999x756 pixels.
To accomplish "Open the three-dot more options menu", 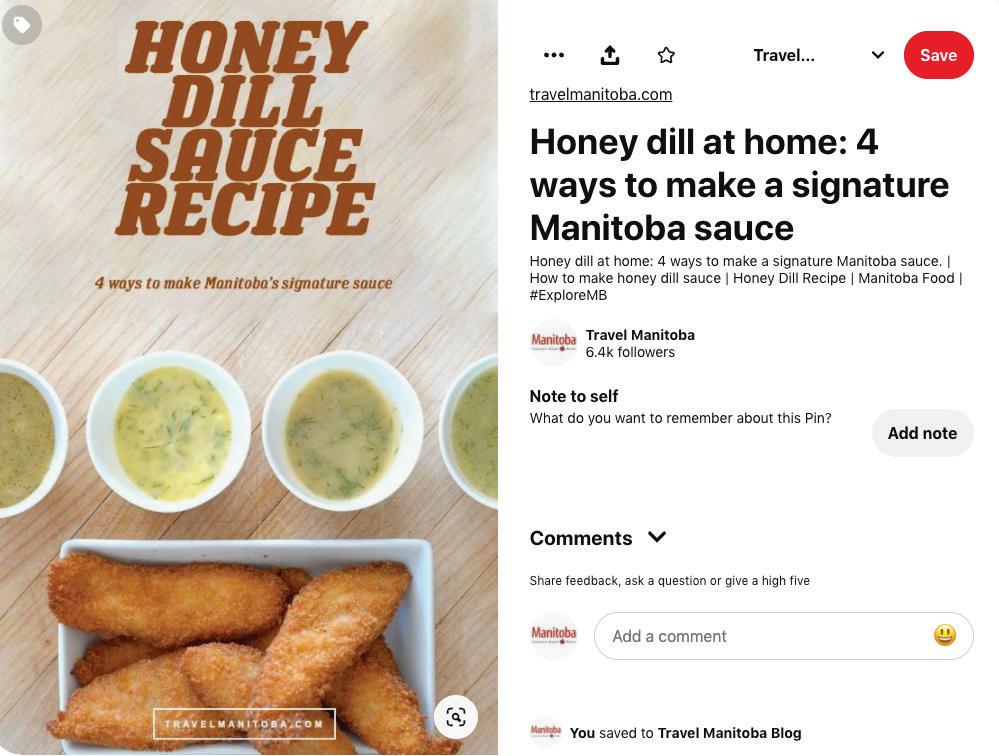I will click(x=554, y=55).
